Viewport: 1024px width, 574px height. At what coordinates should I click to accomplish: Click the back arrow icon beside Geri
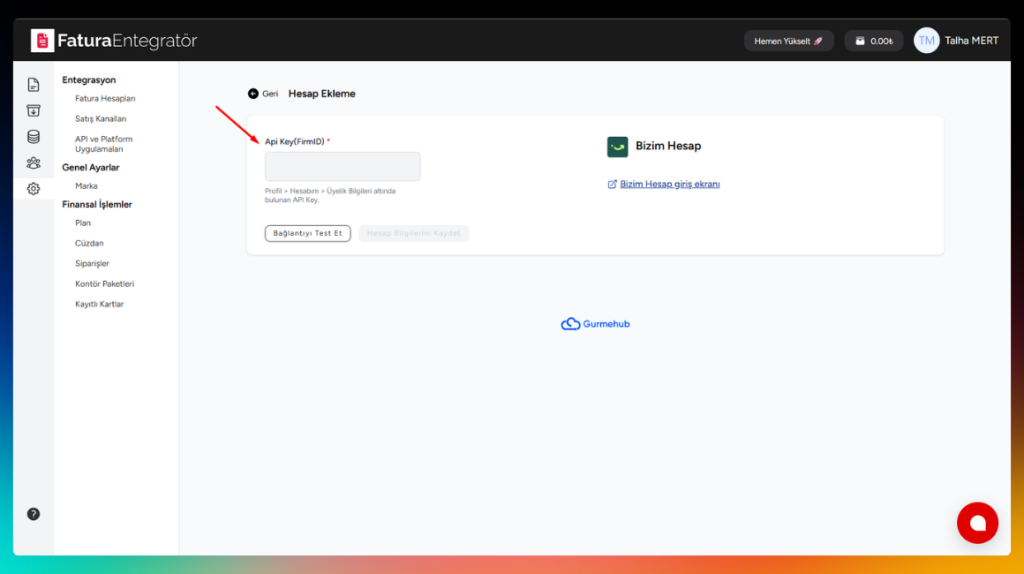pos(253,94)
